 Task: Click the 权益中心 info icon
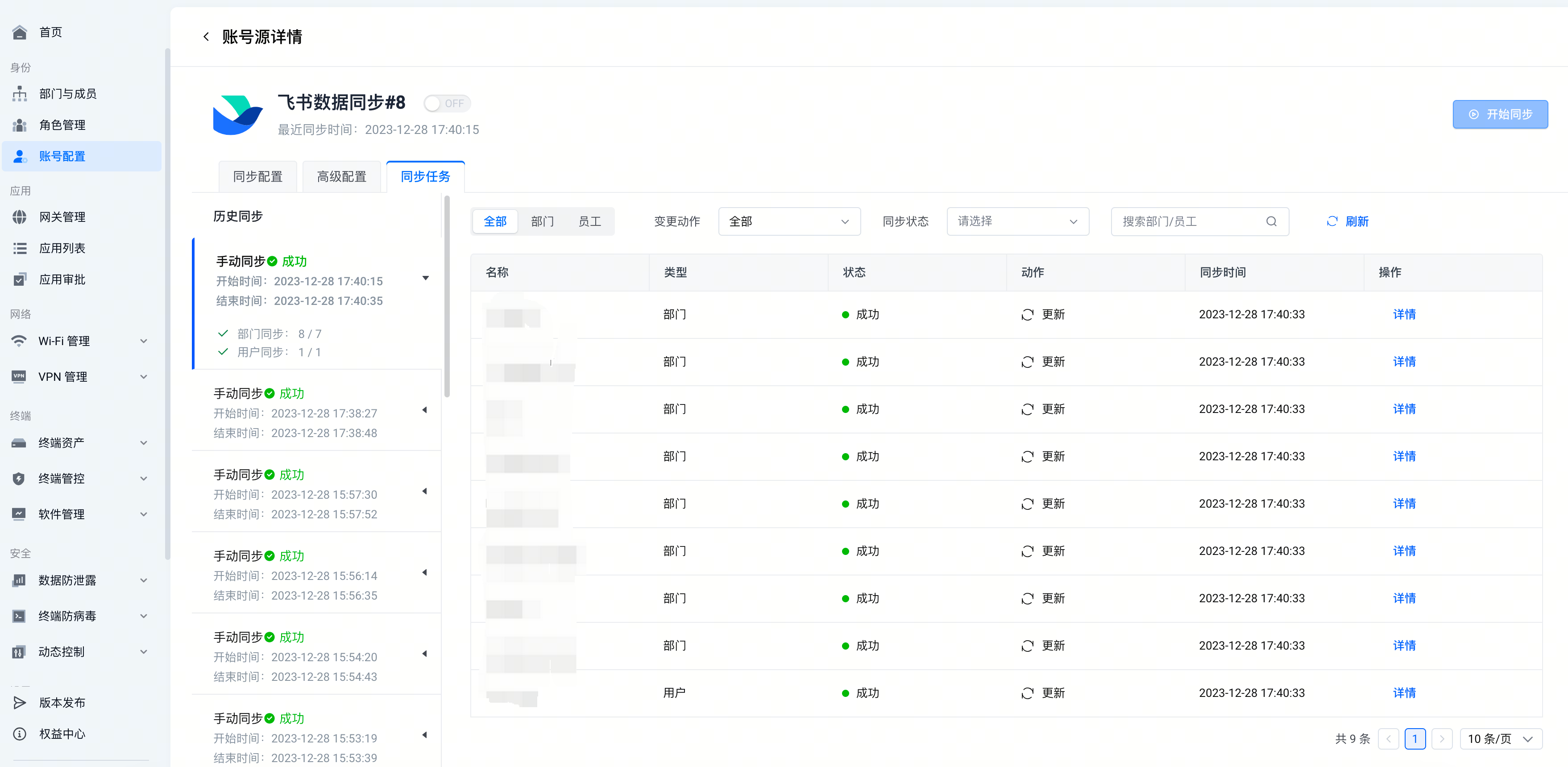(20, 734)
